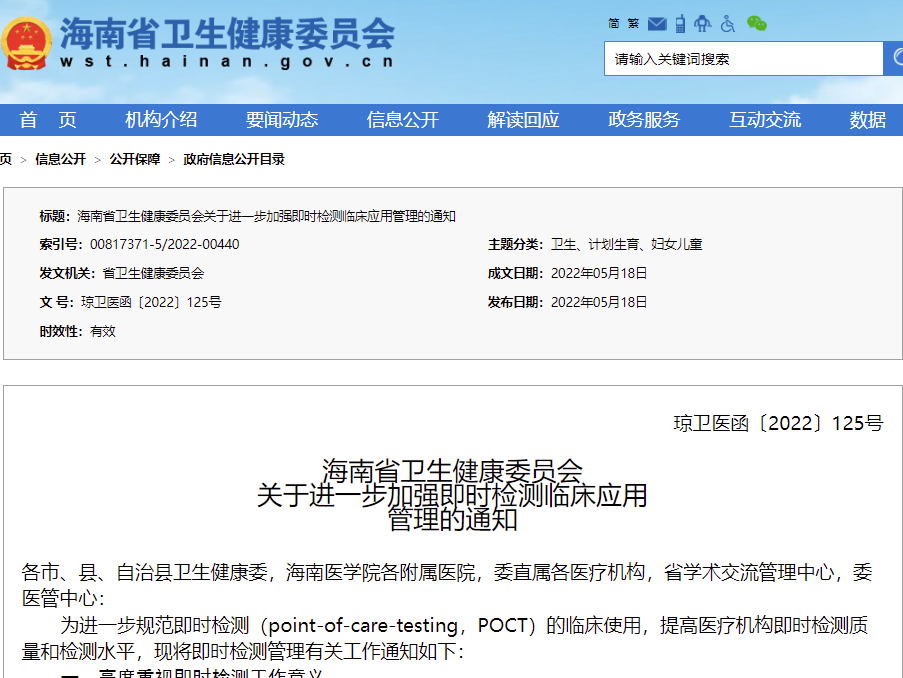This screenshot has width=903, height=678.
Task: Click the national emblem logo
Action: point(27,44)
